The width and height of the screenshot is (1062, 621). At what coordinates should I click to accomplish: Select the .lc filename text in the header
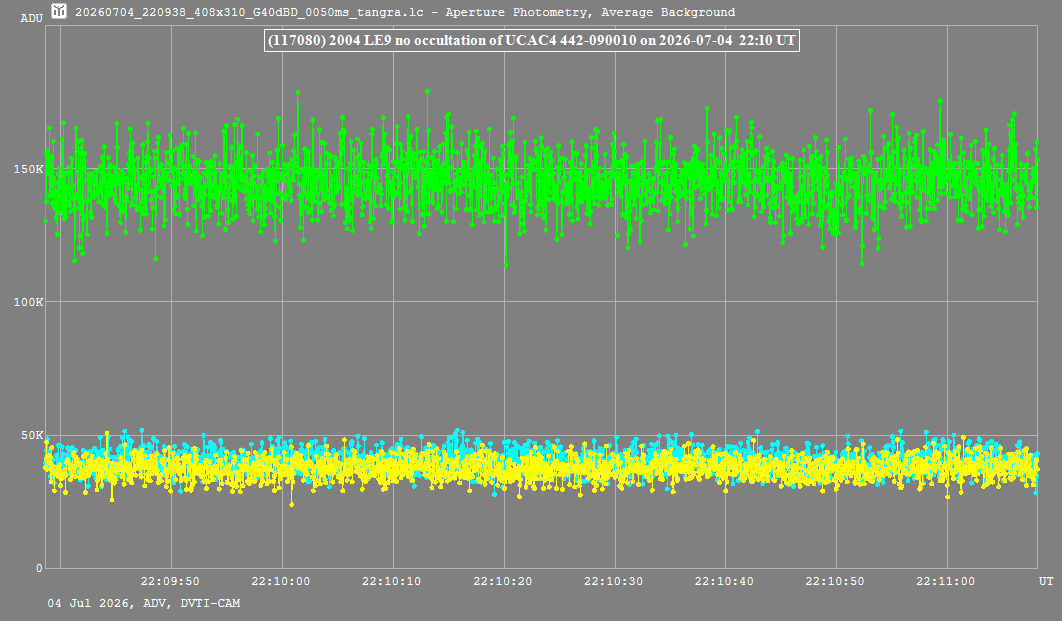pyautogui.click(x=249, y=12)
